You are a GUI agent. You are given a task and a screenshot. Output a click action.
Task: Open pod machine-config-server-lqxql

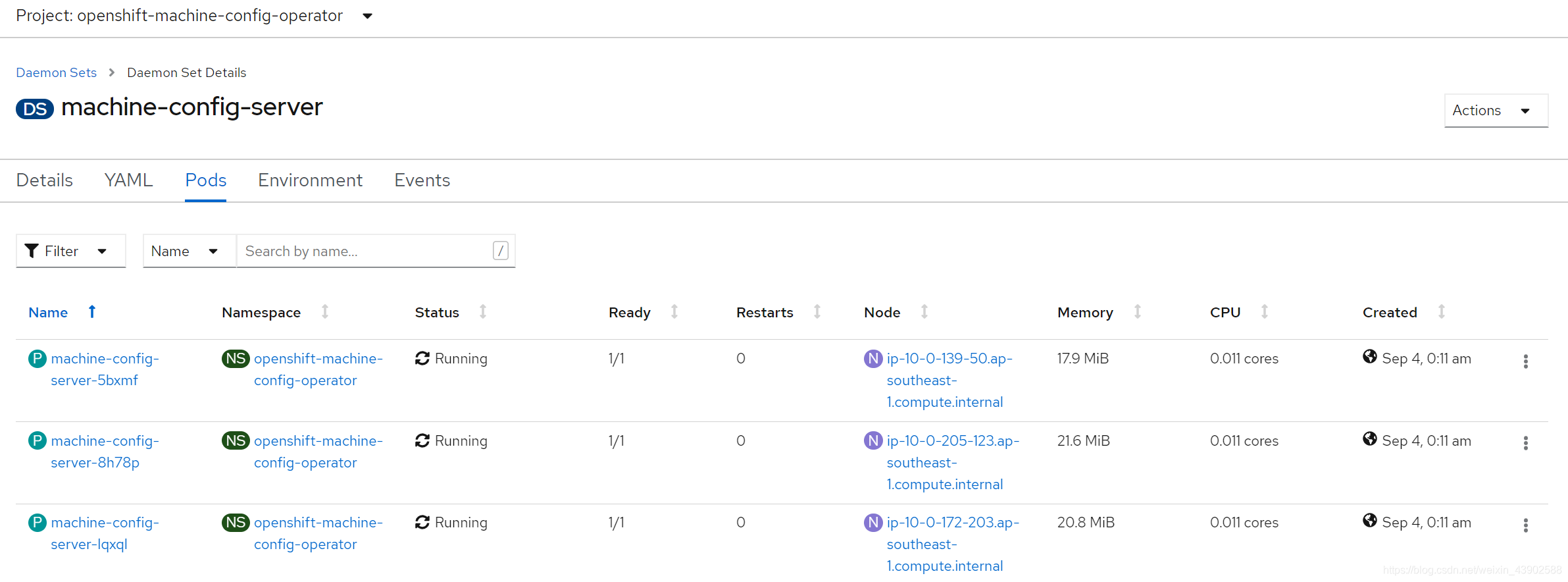(x=105, y=533)
